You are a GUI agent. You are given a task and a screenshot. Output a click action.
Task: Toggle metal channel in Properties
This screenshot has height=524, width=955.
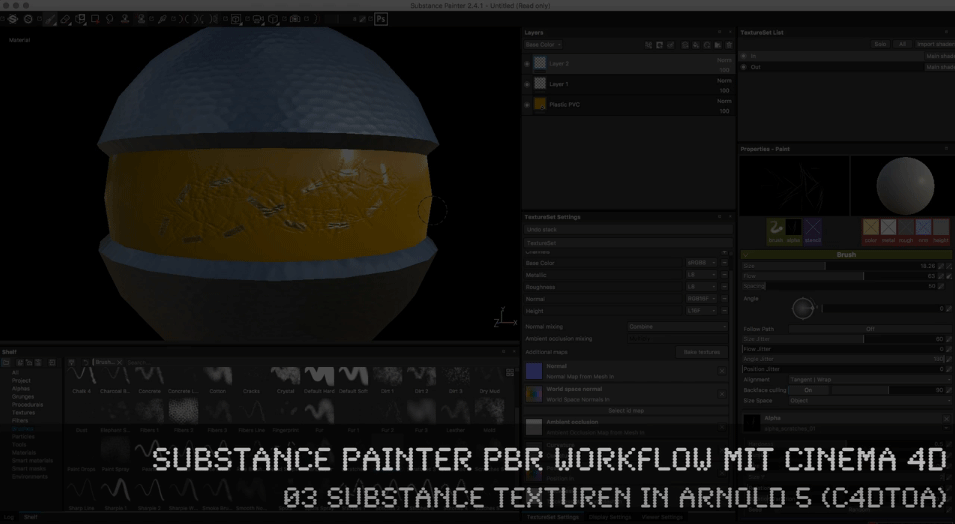(889, 231)
